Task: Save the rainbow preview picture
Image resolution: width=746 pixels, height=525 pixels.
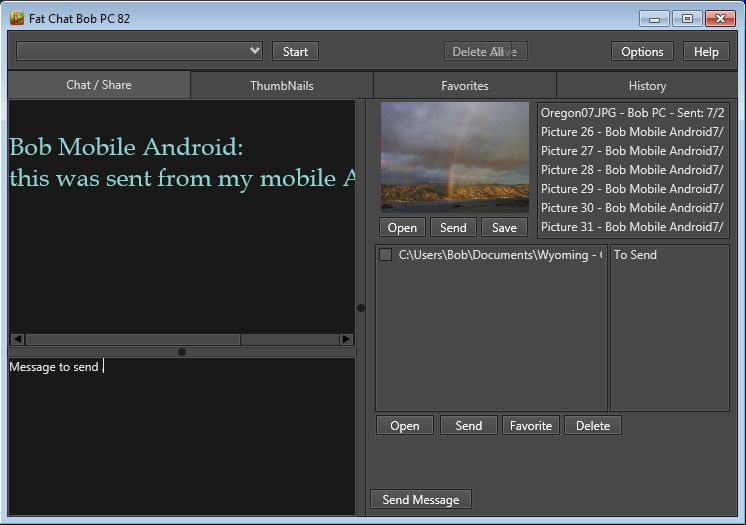Action: [x=504, y=227]
